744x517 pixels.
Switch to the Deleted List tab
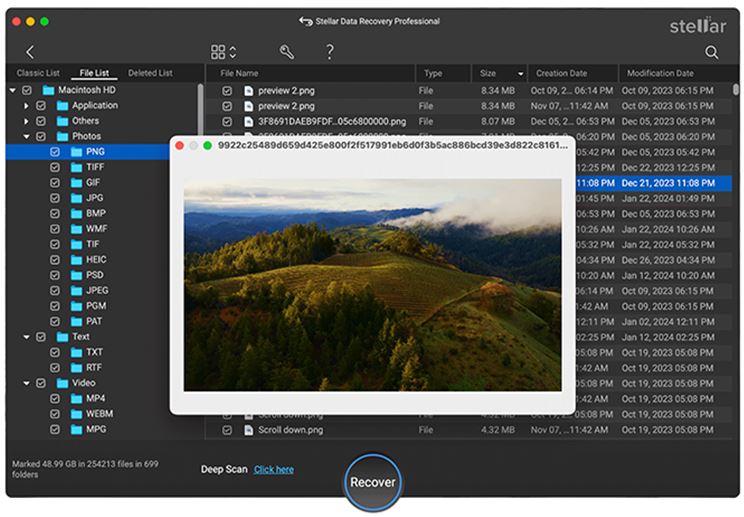coord(150,73)
